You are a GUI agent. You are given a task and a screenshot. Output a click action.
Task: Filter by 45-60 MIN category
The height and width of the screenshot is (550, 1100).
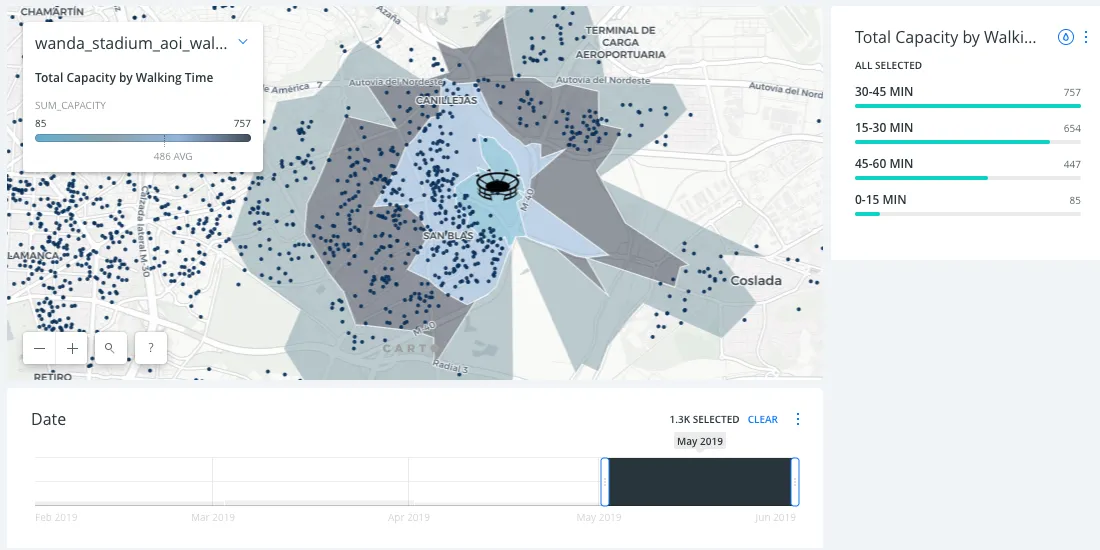(x=884, y=164)
